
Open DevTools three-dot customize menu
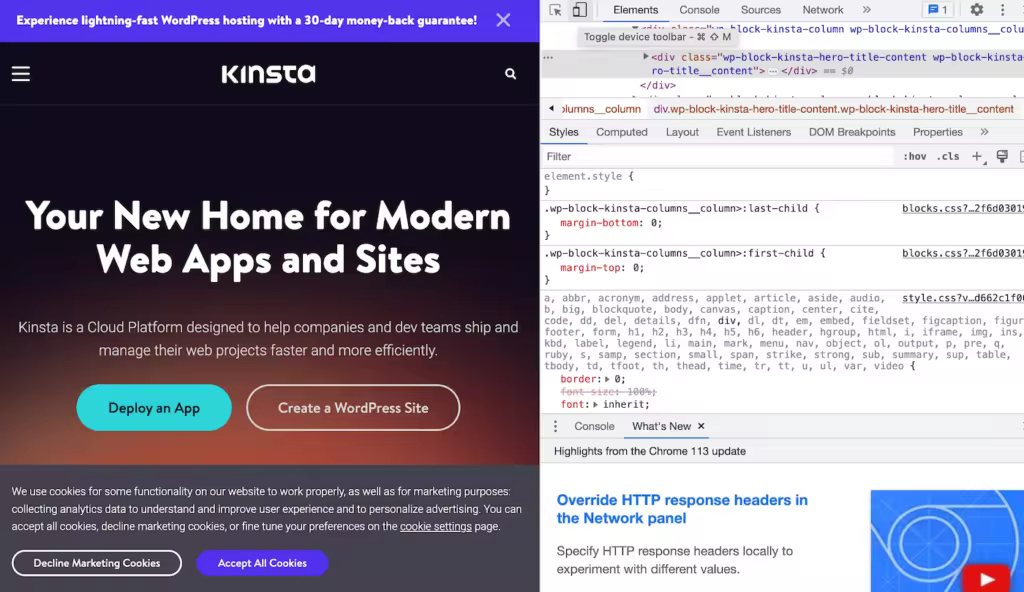pyautogui.click(x=1002, y=10)
